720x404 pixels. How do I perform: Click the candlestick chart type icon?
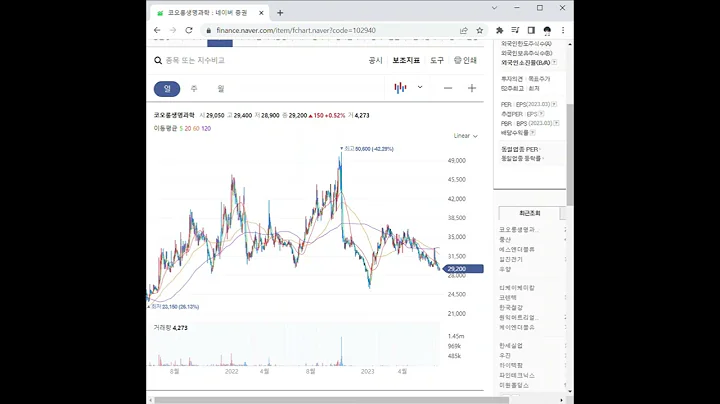(400, 88)
